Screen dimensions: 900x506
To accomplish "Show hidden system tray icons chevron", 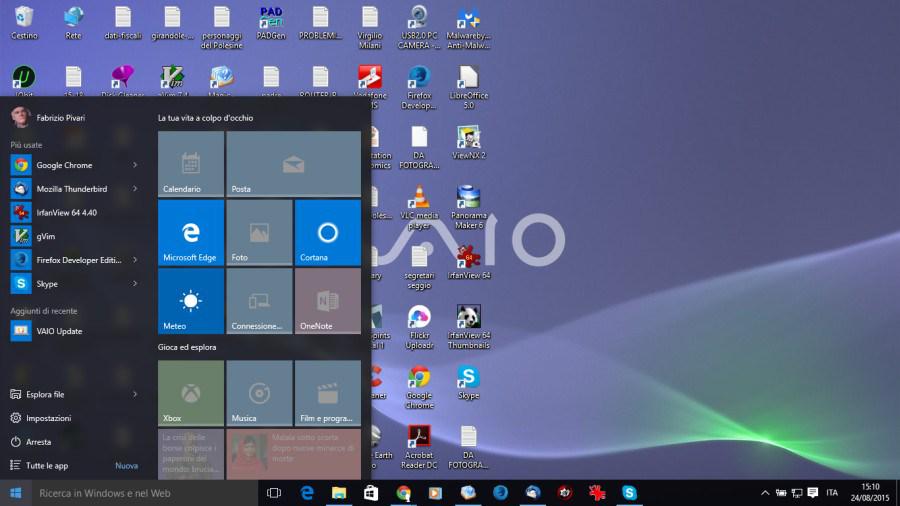I will (765, 493).
